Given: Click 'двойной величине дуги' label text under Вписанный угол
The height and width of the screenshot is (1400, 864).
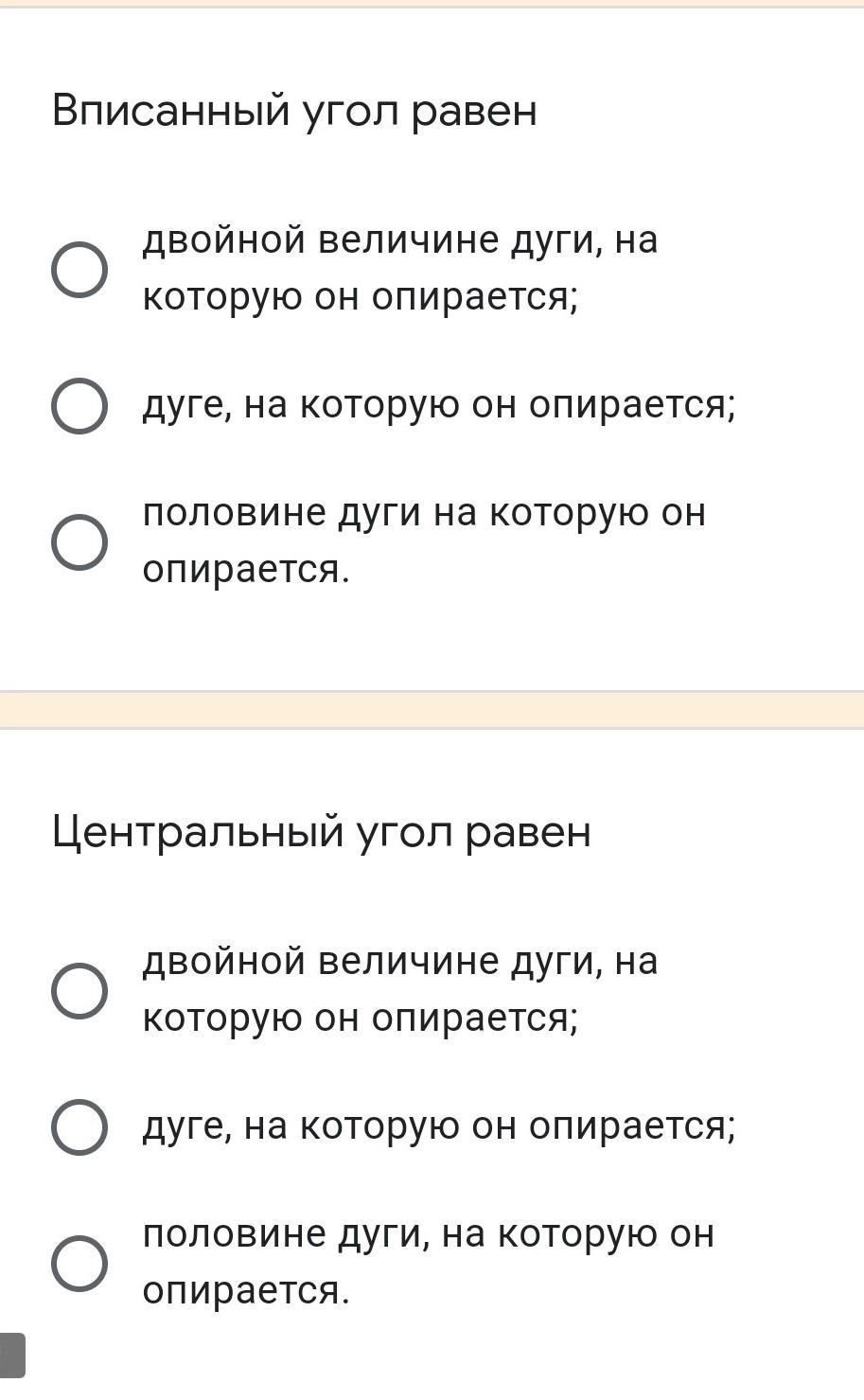Looking at the screenshot, I should tap(399, 240).
